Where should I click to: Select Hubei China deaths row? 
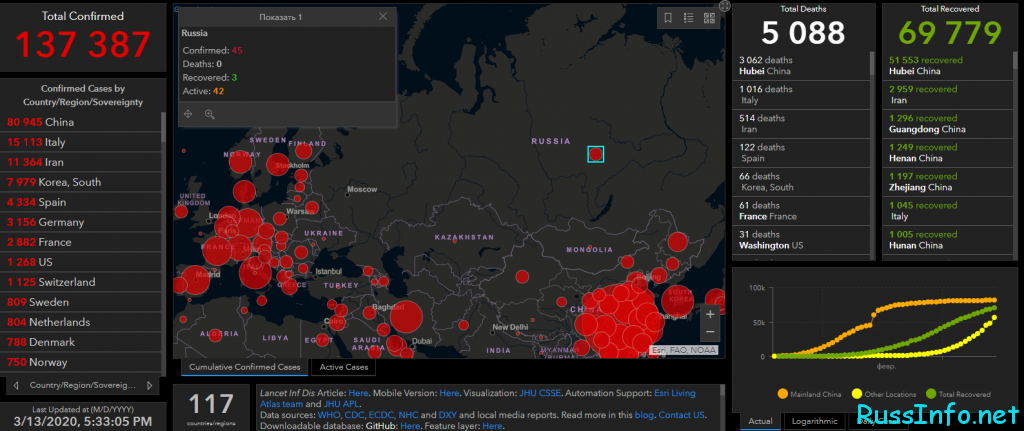pos(801,65)
